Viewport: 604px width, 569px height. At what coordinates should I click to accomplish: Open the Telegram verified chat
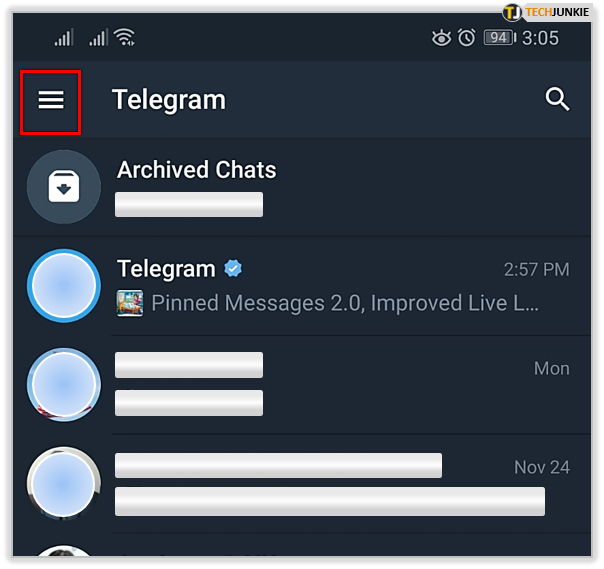click(302, 286)
